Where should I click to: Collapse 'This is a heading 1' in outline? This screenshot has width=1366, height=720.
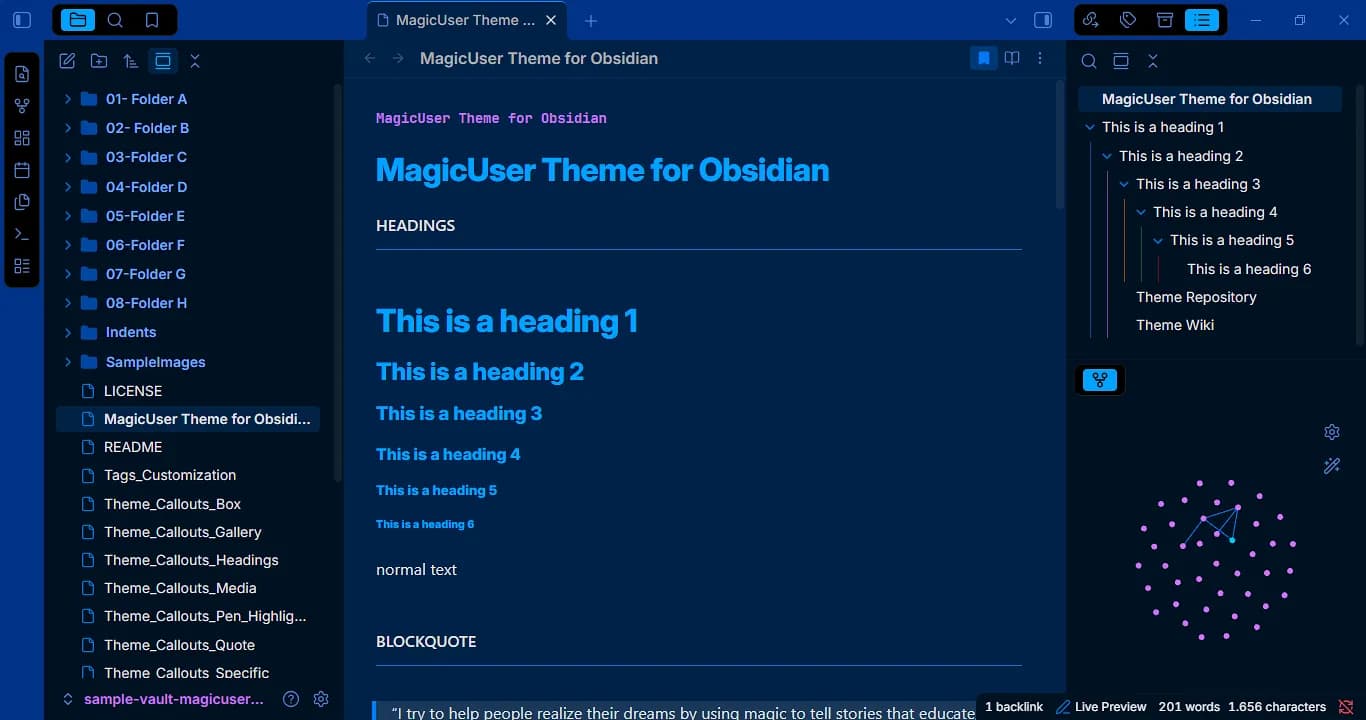tap(1090, 127)
